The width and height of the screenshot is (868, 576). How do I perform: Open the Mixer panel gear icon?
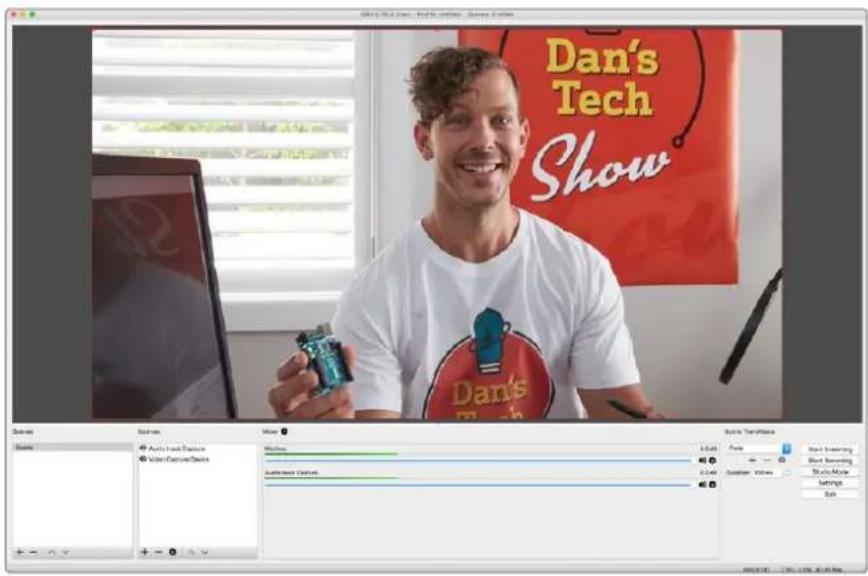(284, 431)
